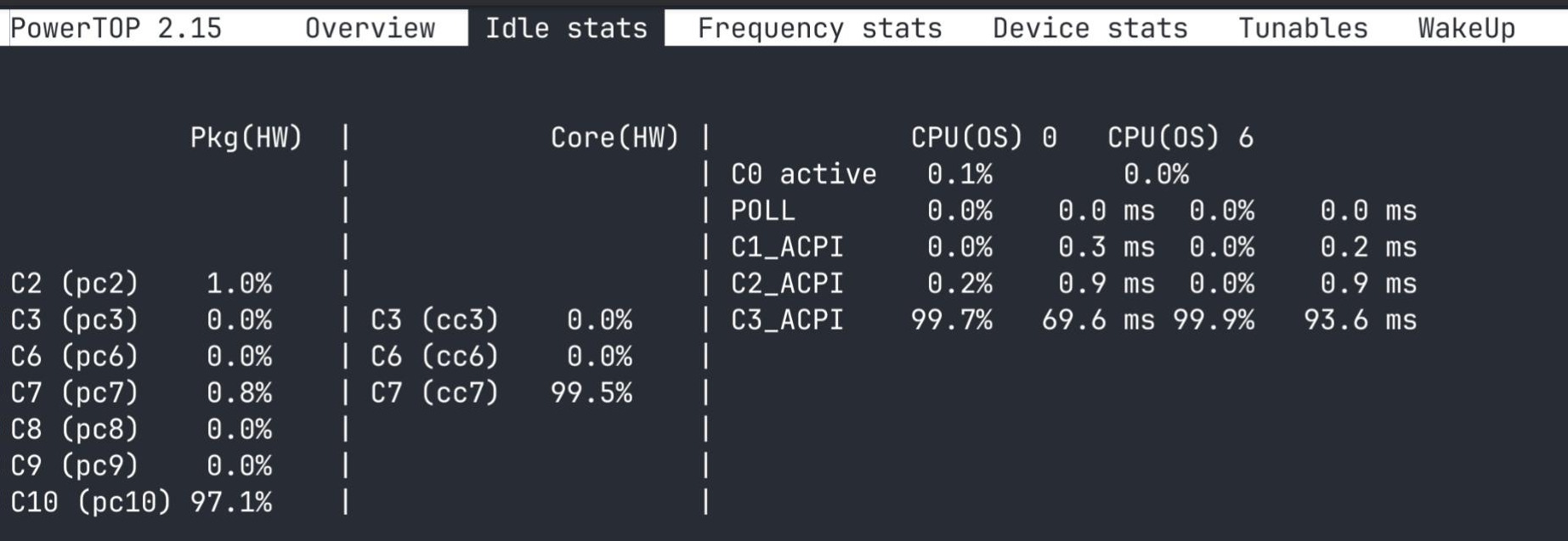Select the Idle stats tab
Image resolution: width=1568 pixels, height=541 pixels.
(x=566, y=28)
